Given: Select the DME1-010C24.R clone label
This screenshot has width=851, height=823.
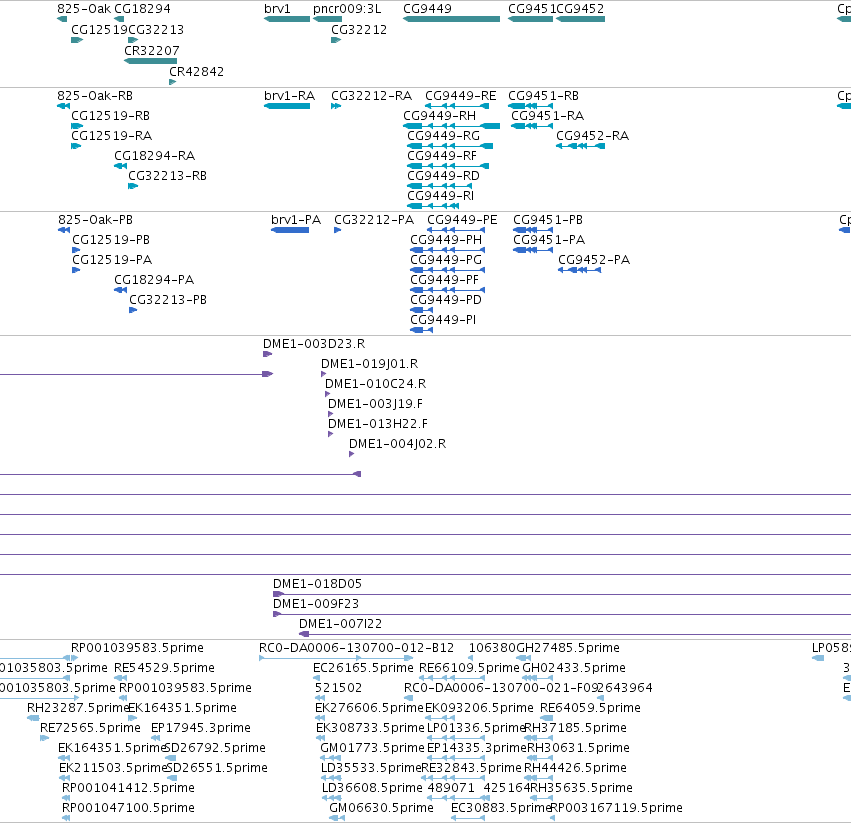Looking at the screenshot, I should pos(375,384).
